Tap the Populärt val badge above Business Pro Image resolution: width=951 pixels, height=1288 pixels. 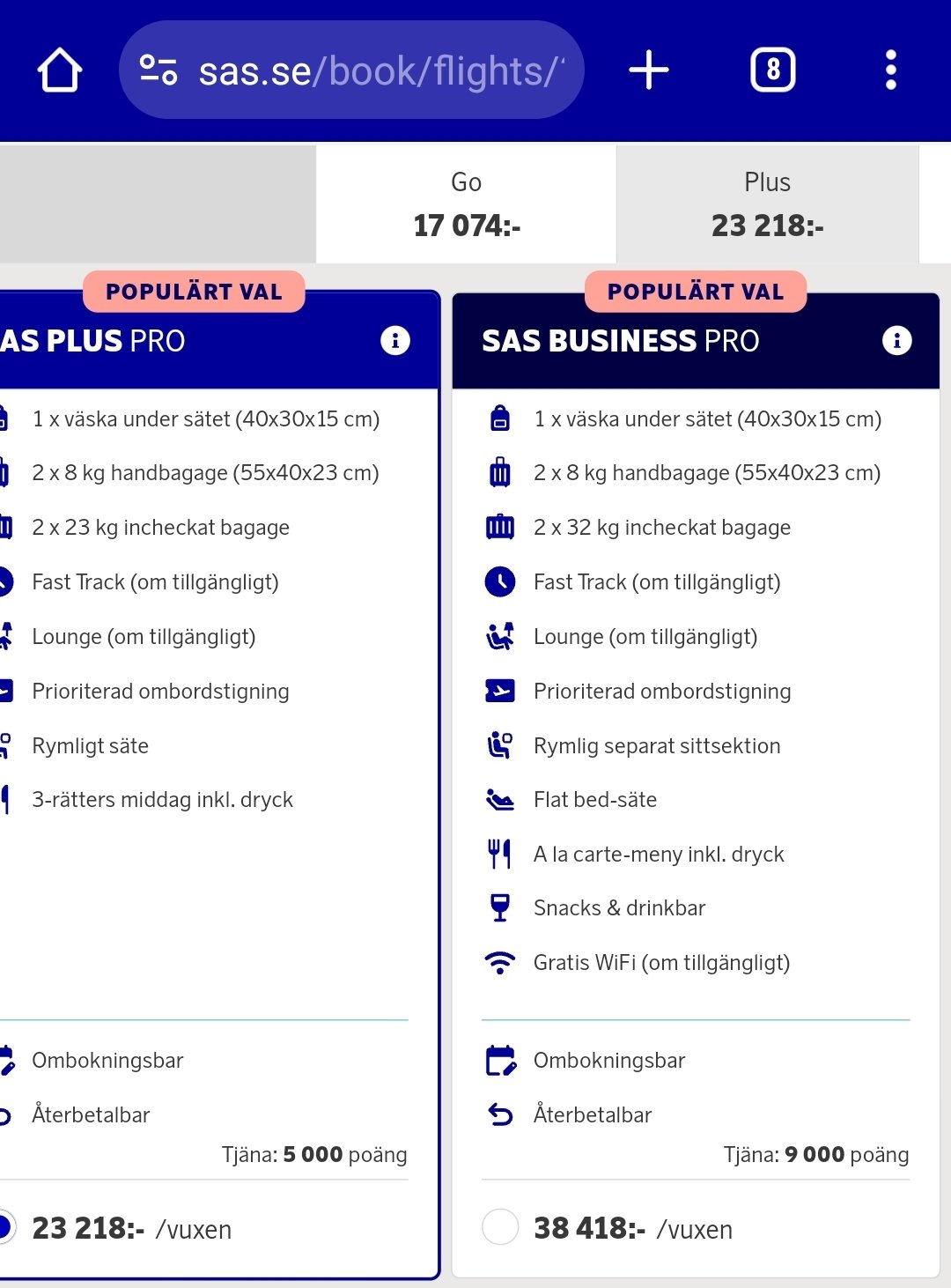[695, 292]
